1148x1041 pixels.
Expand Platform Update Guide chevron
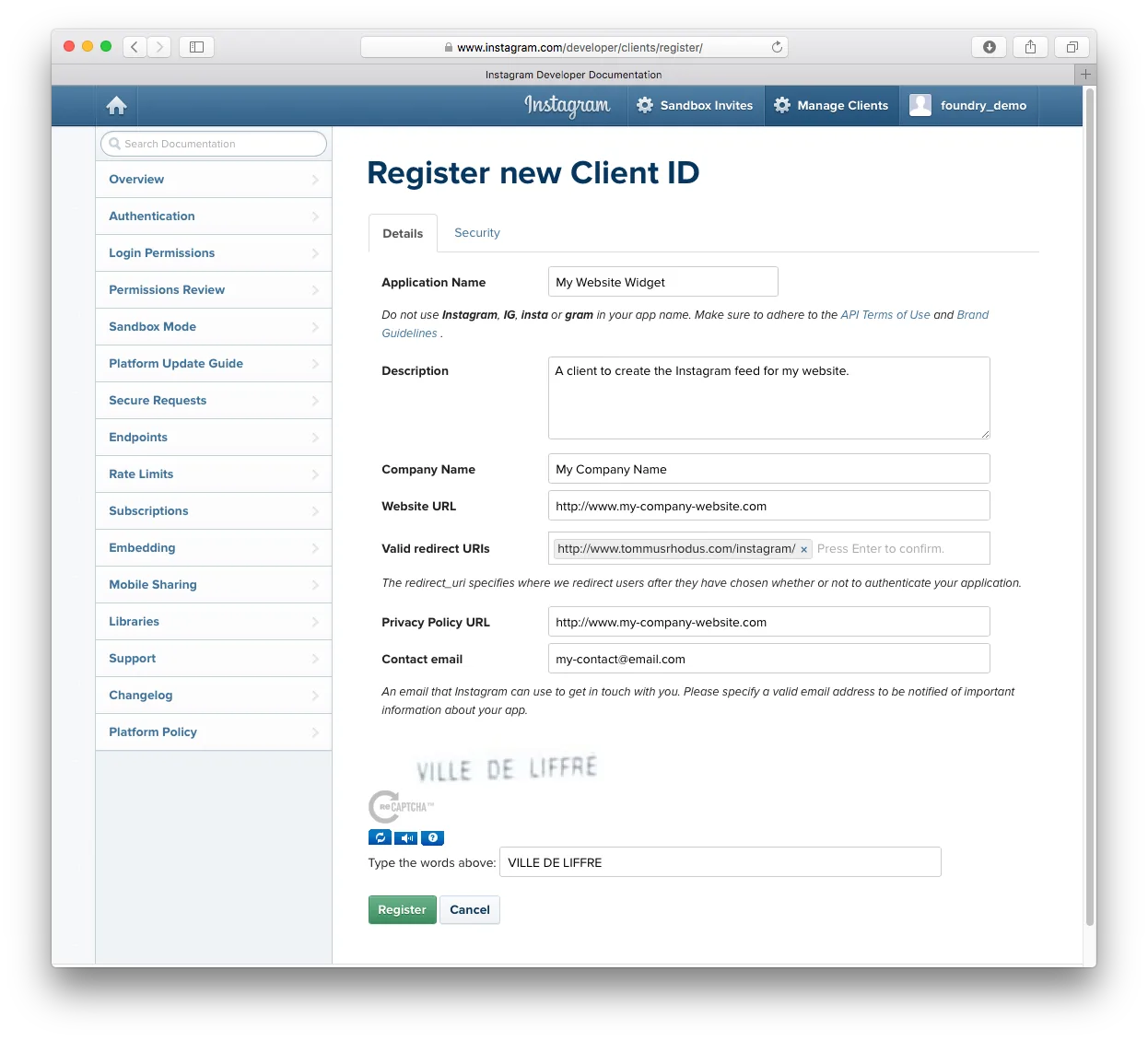(315, 364)
